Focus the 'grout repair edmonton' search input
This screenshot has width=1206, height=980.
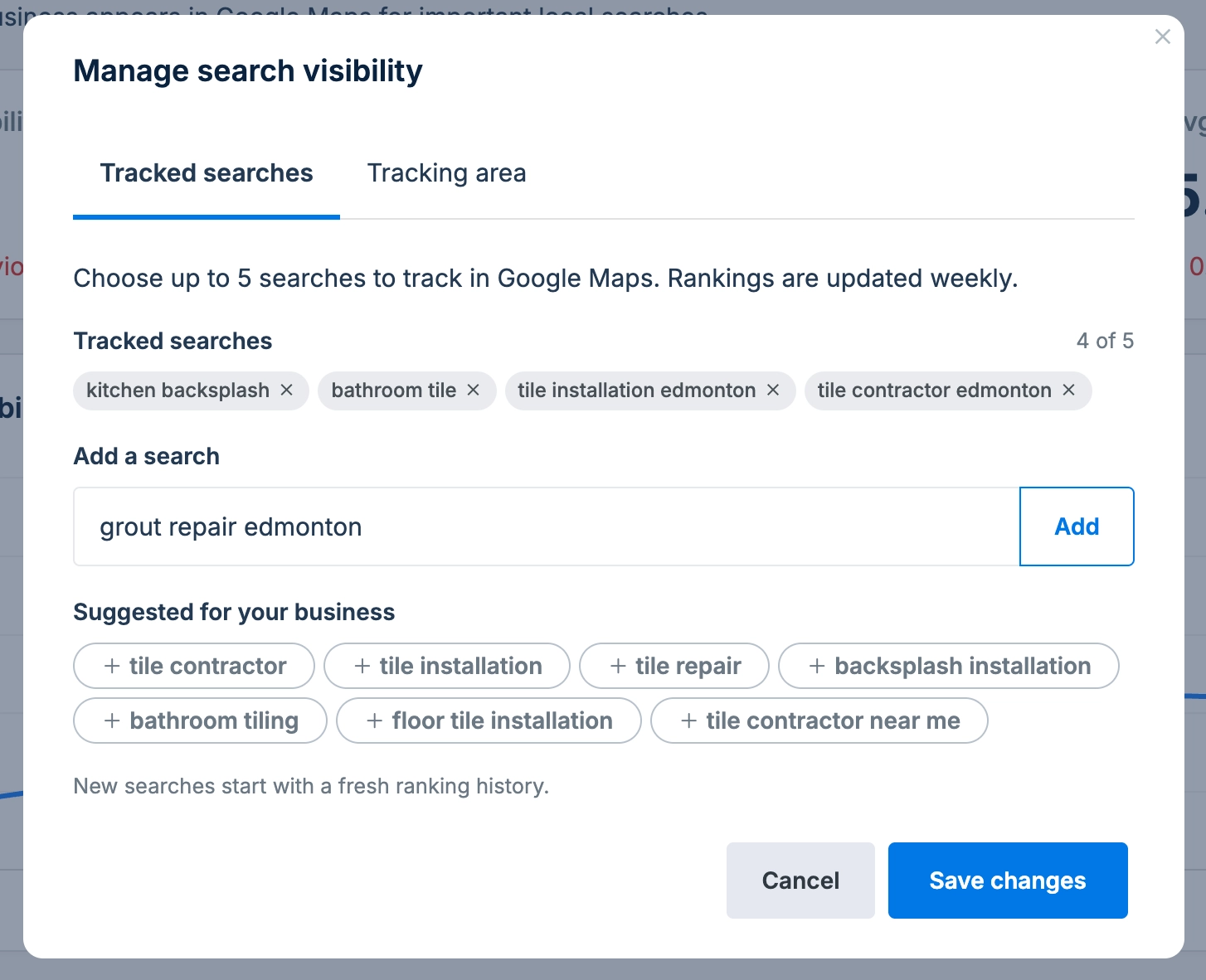[x=547, y=526]
